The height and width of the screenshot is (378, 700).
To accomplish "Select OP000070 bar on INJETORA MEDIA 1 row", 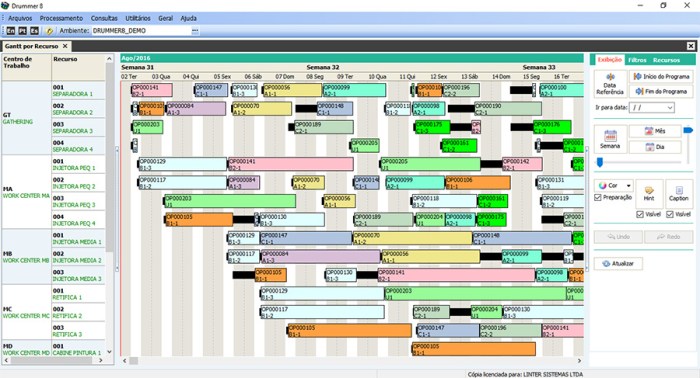I will (x=412, y=238).
